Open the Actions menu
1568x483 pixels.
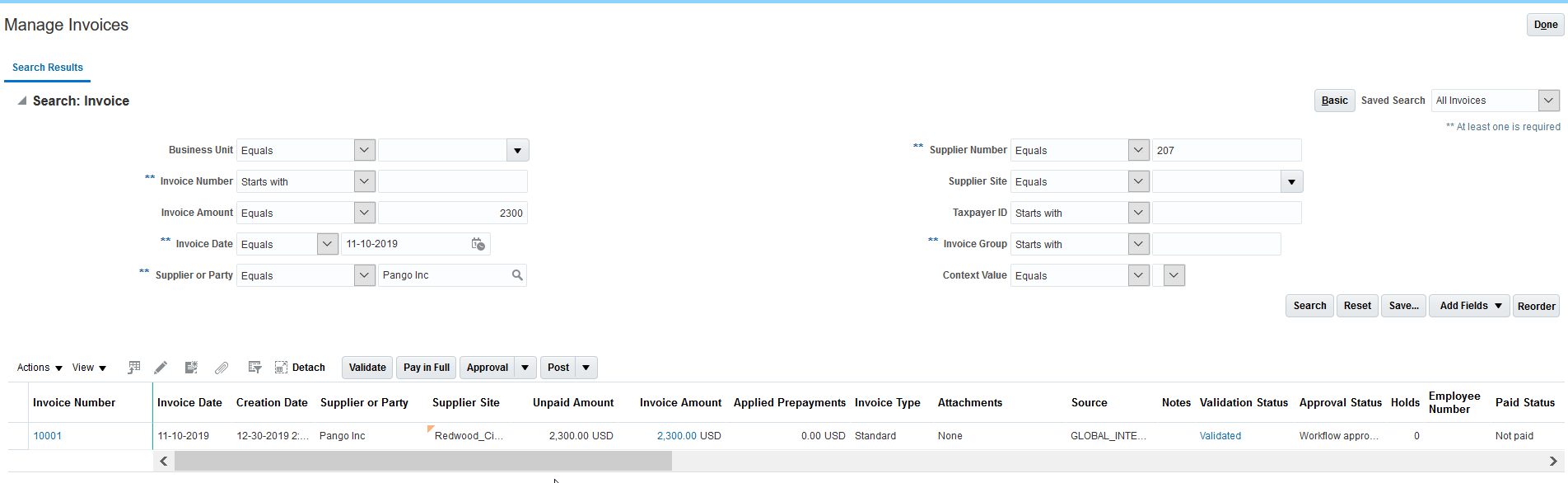(40, 368)
